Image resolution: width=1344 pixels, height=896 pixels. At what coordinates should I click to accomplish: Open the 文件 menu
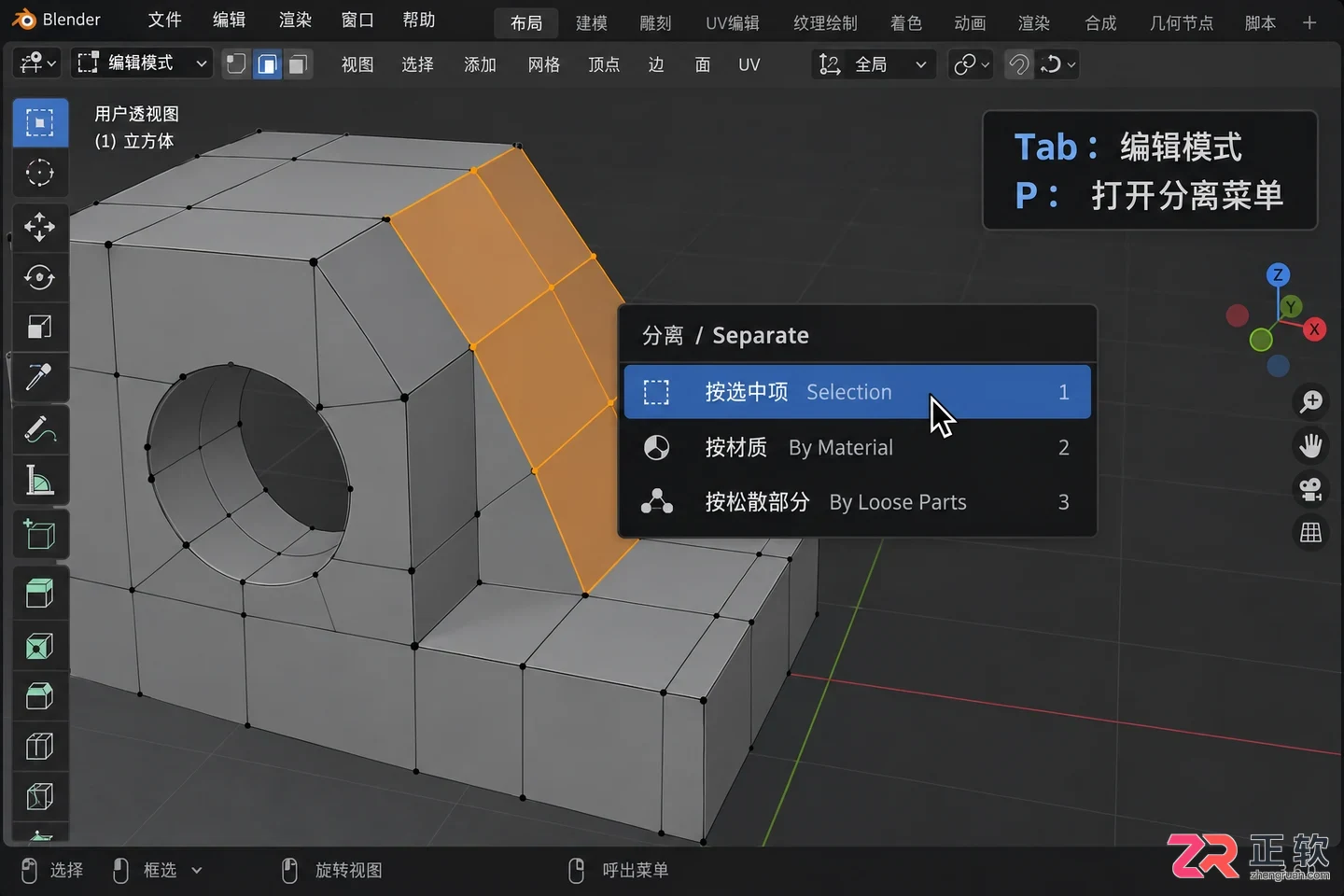tap(164, 21)
